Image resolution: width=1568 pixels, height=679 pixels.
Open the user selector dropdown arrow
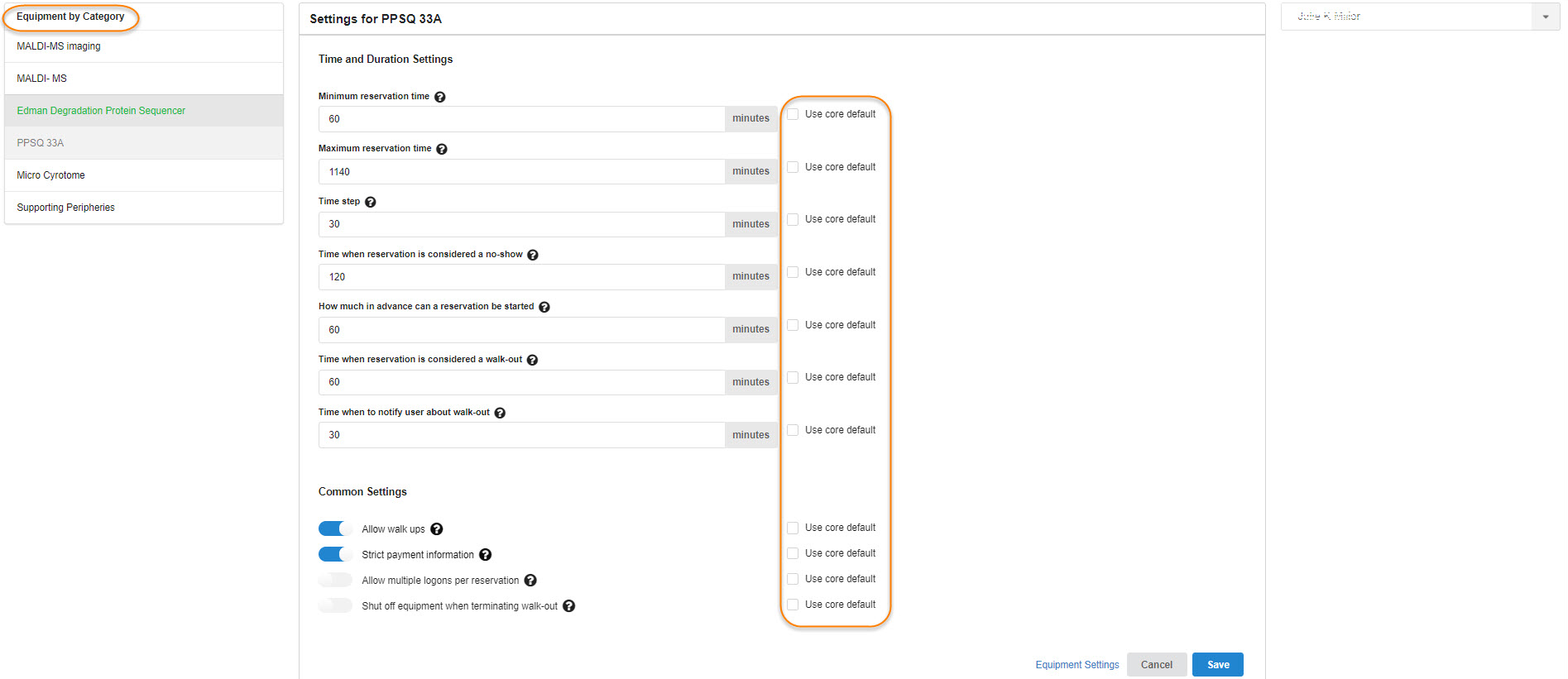coord(1545,17)
